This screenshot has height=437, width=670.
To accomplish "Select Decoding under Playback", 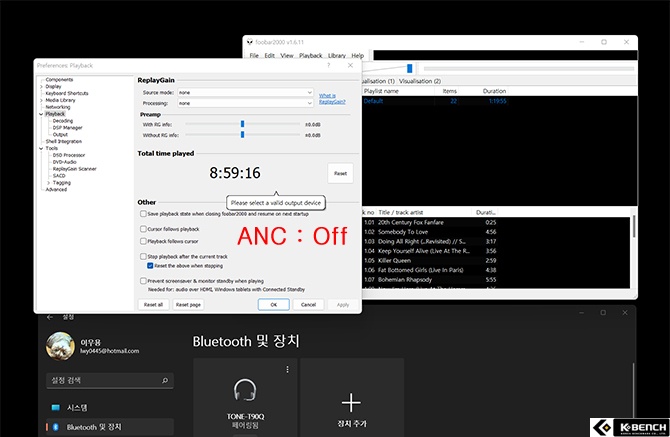I will click(x=63, y=121).
